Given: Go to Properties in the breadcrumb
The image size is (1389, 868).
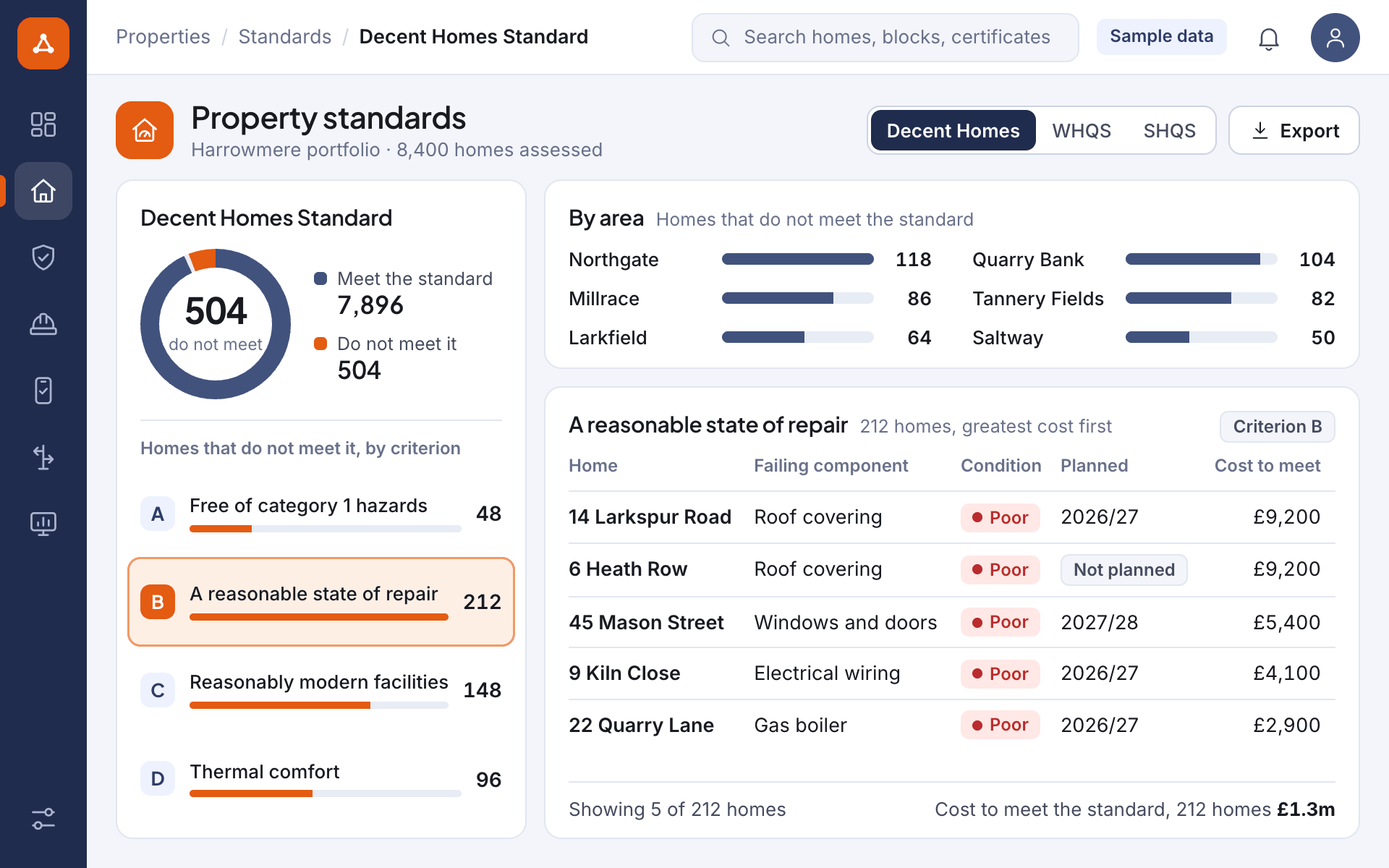Looking at the screenshot, I should click(163, 36).
